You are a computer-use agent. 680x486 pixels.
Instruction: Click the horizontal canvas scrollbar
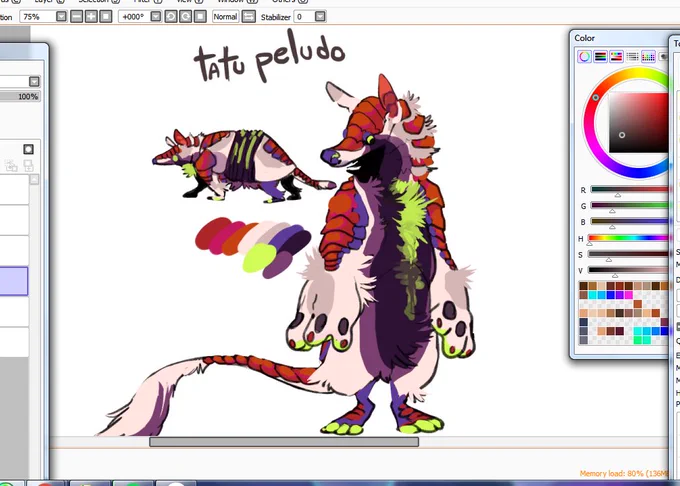284,442
